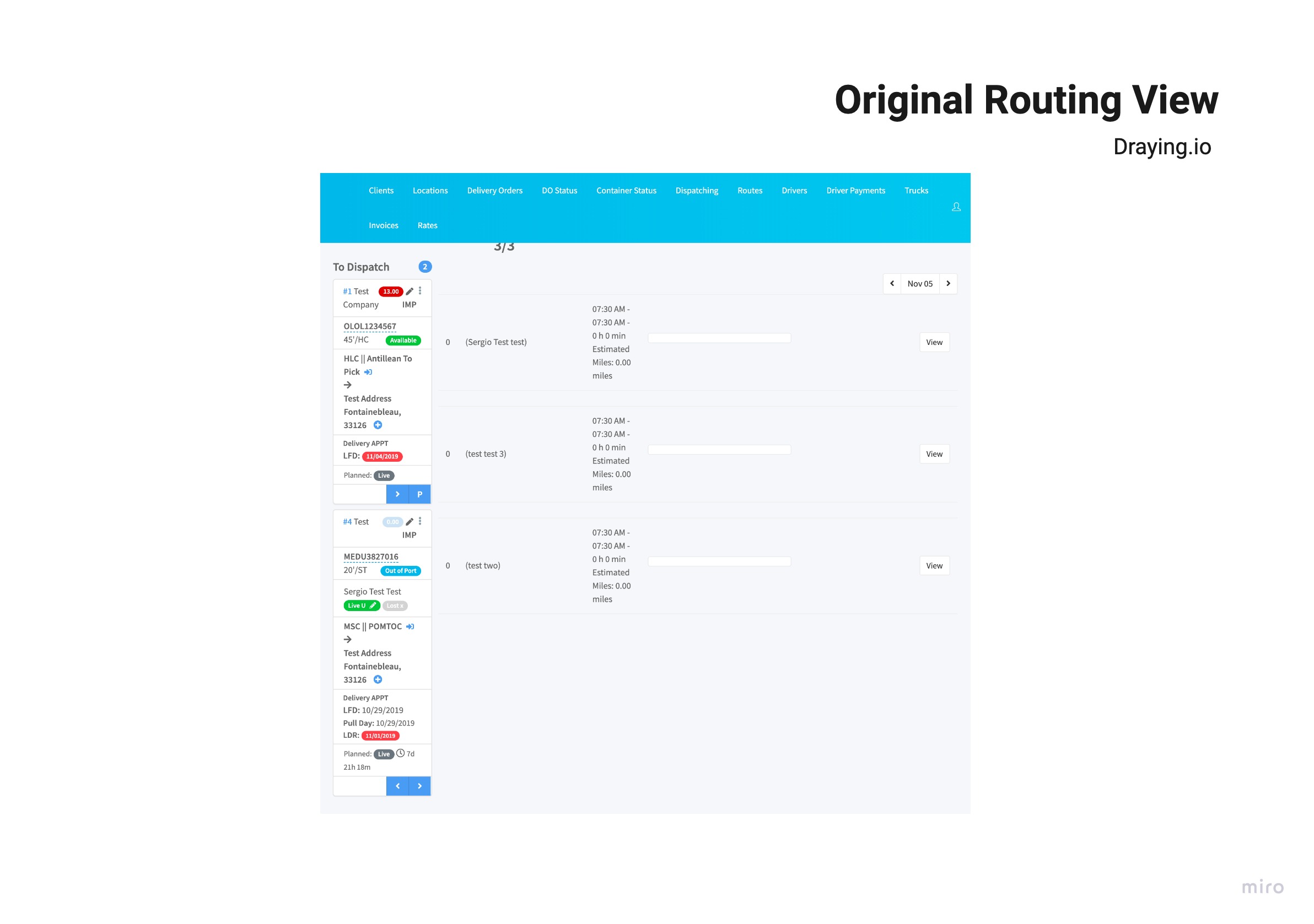Image resolution: width=1314 pixels, height=924 pixels.
Task: Click View for Sergio Test test route
Action: [934, 342]
